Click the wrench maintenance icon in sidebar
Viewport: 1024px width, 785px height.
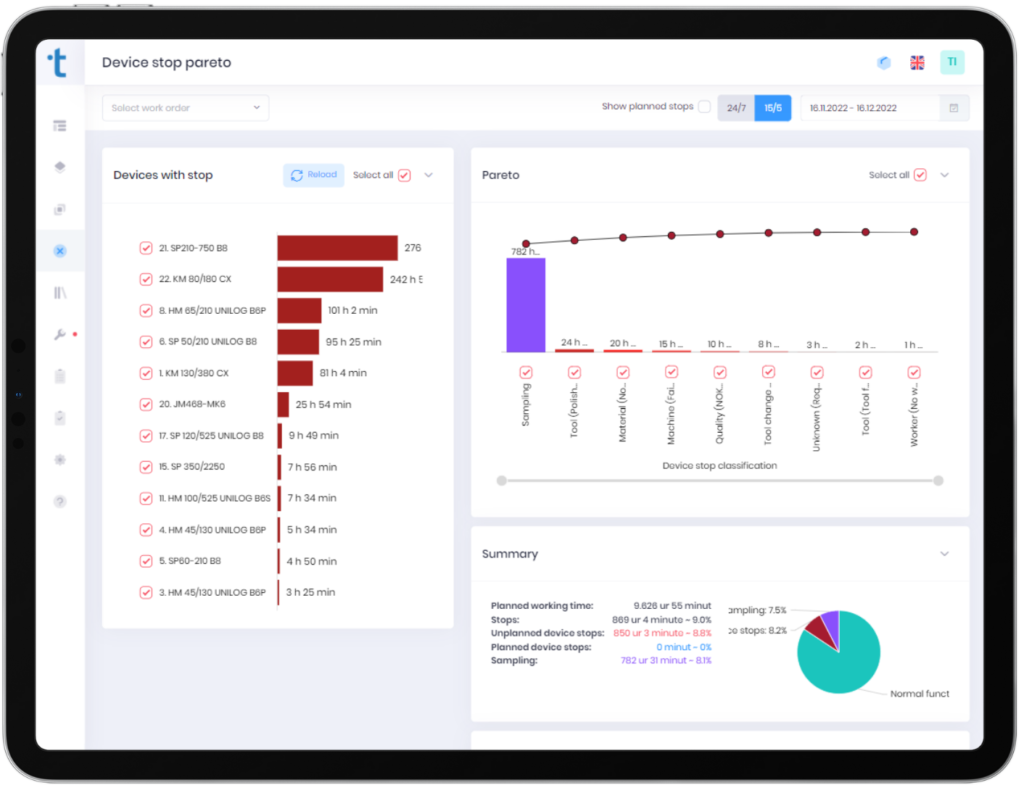(59, 334)
